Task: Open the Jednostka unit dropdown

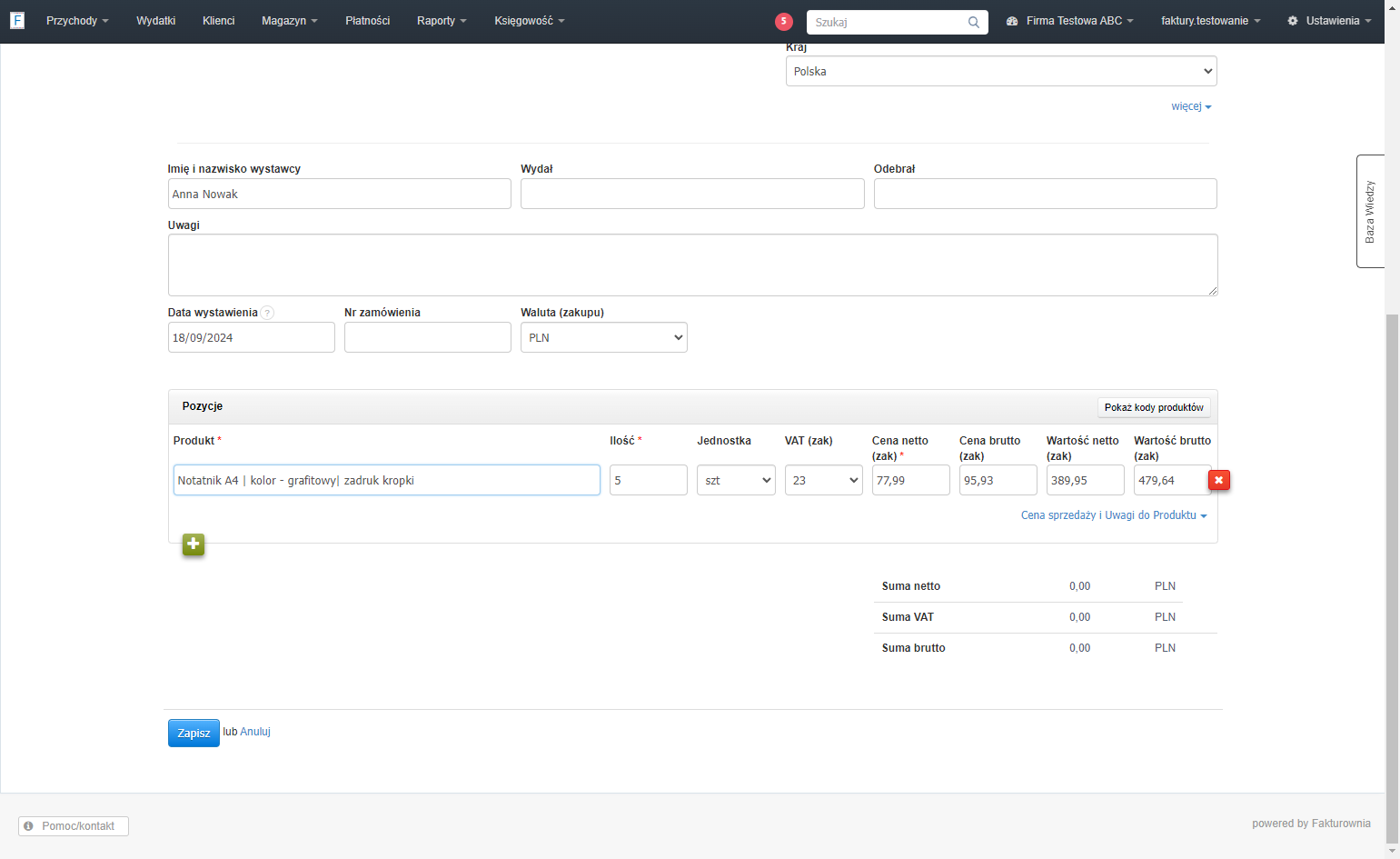Action: coord(736,480)
